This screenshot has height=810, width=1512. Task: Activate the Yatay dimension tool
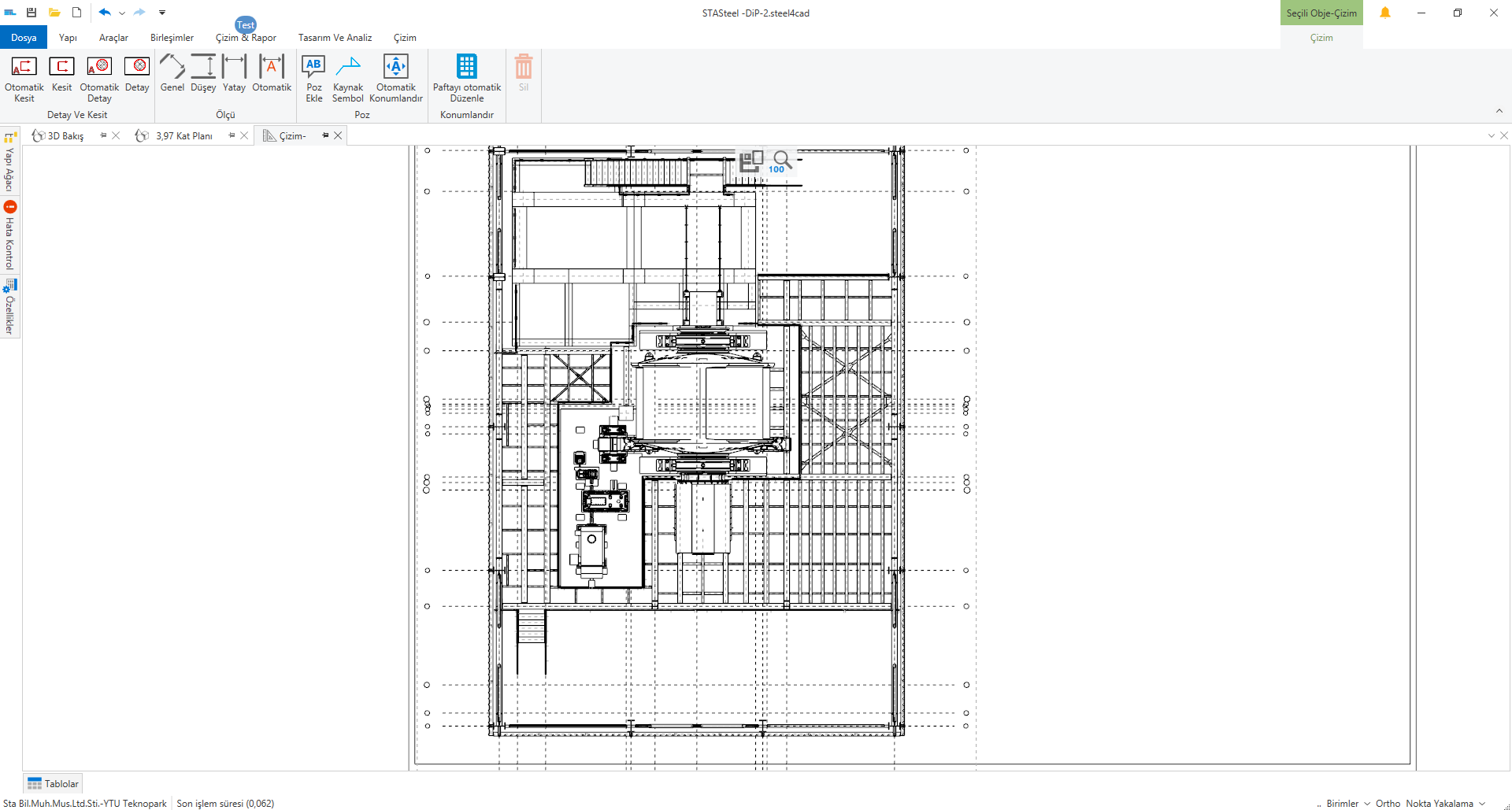tap(234, 68)
